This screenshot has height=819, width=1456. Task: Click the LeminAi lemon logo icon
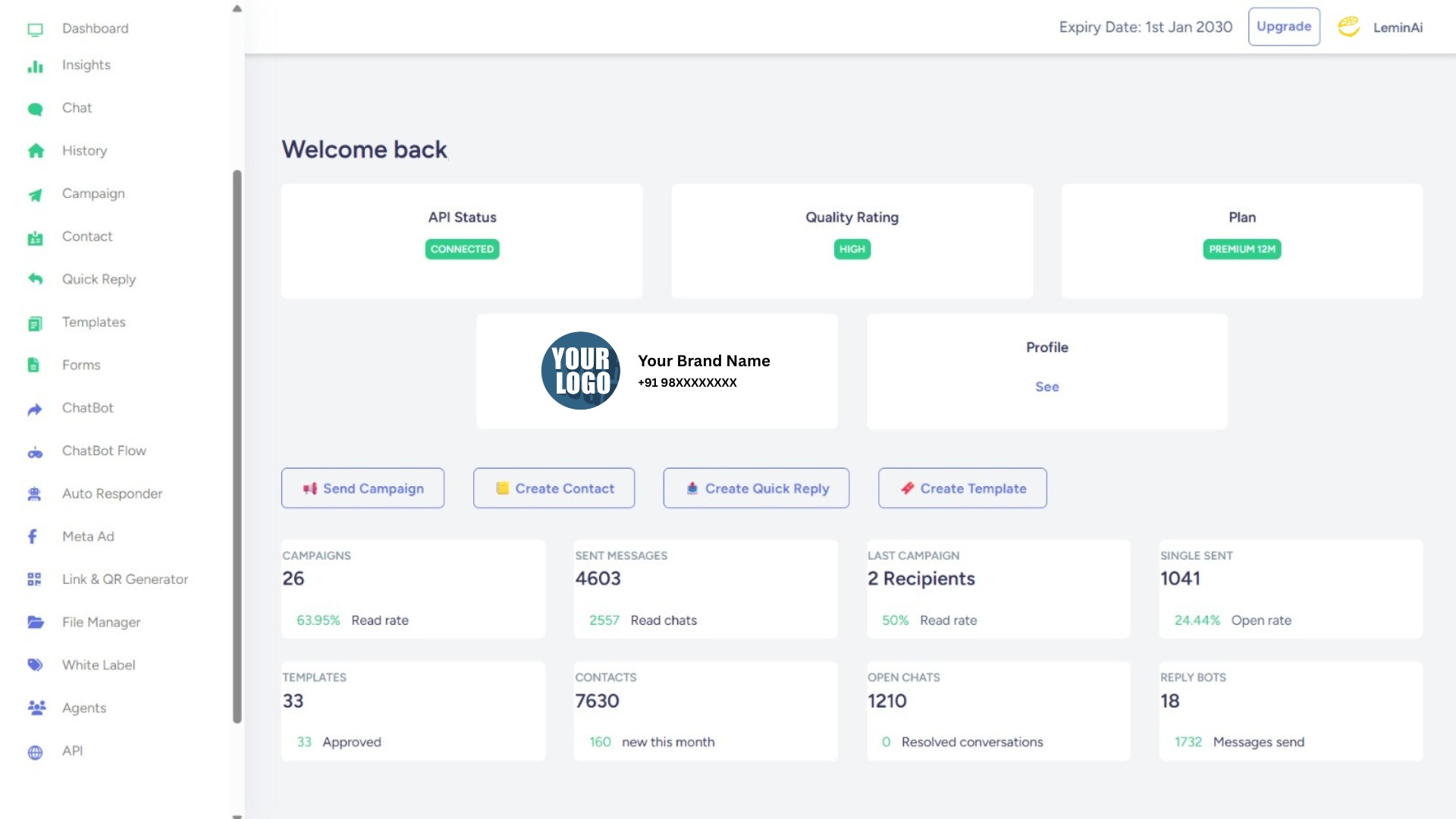pyautogui.click(x=1348, y=27)
